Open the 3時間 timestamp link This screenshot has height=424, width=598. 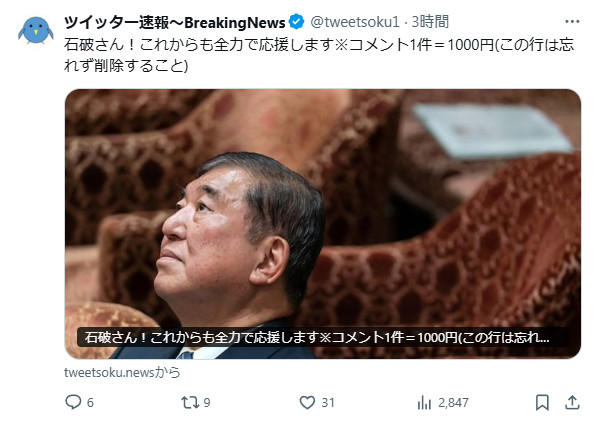tap(430, 22)
